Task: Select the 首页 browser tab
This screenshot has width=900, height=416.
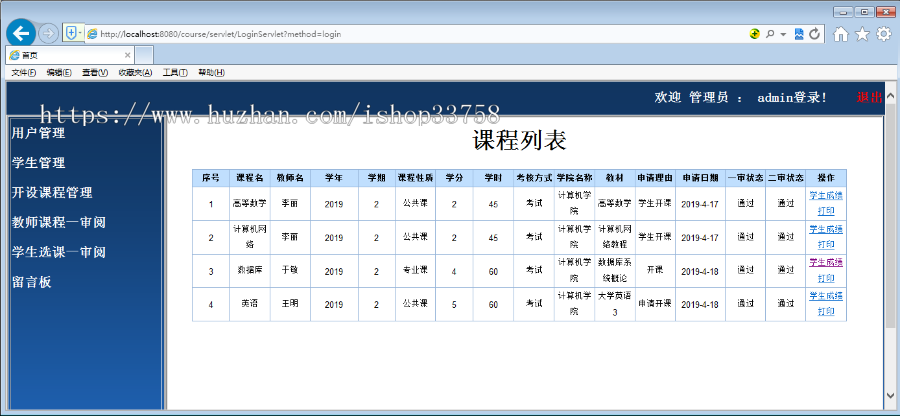Action: [x=70, y=55]
